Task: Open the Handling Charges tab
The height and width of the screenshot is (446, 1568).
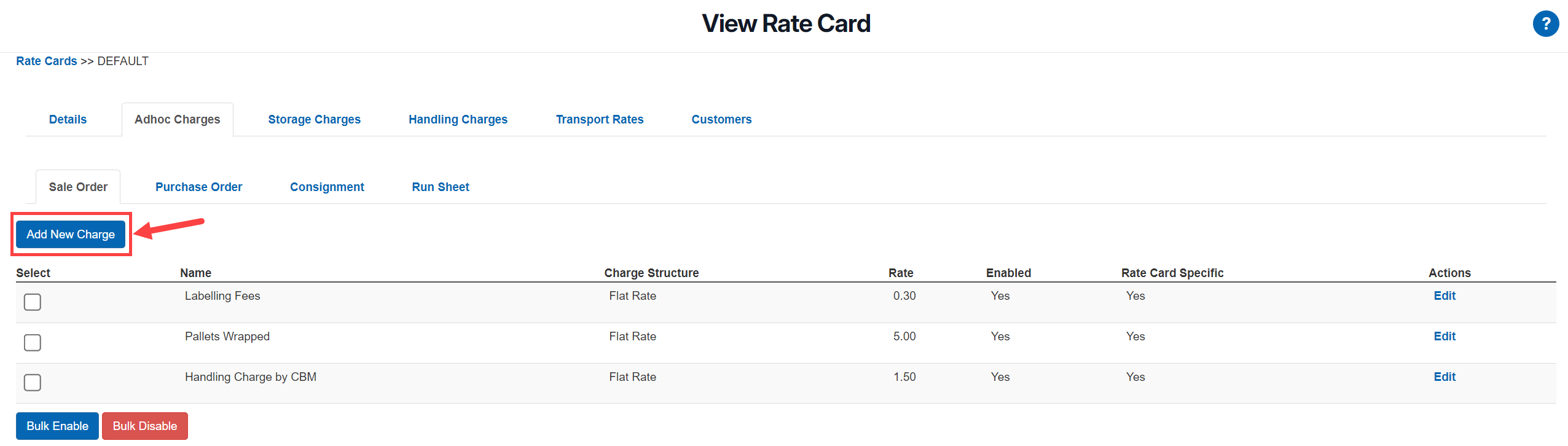Action: (458, 119)
